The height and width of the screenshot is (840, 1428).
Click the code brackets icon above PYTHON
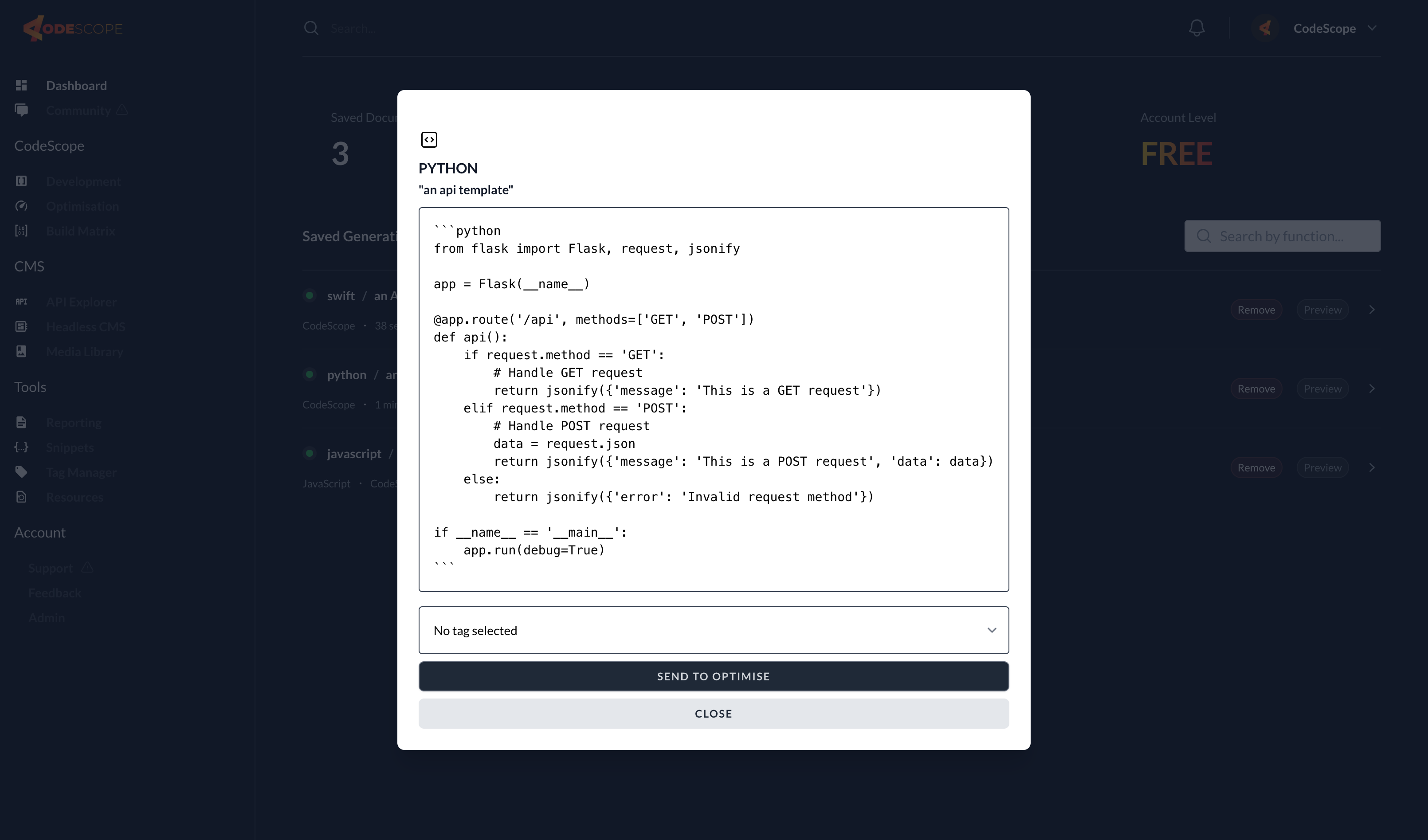coord(429,139)
